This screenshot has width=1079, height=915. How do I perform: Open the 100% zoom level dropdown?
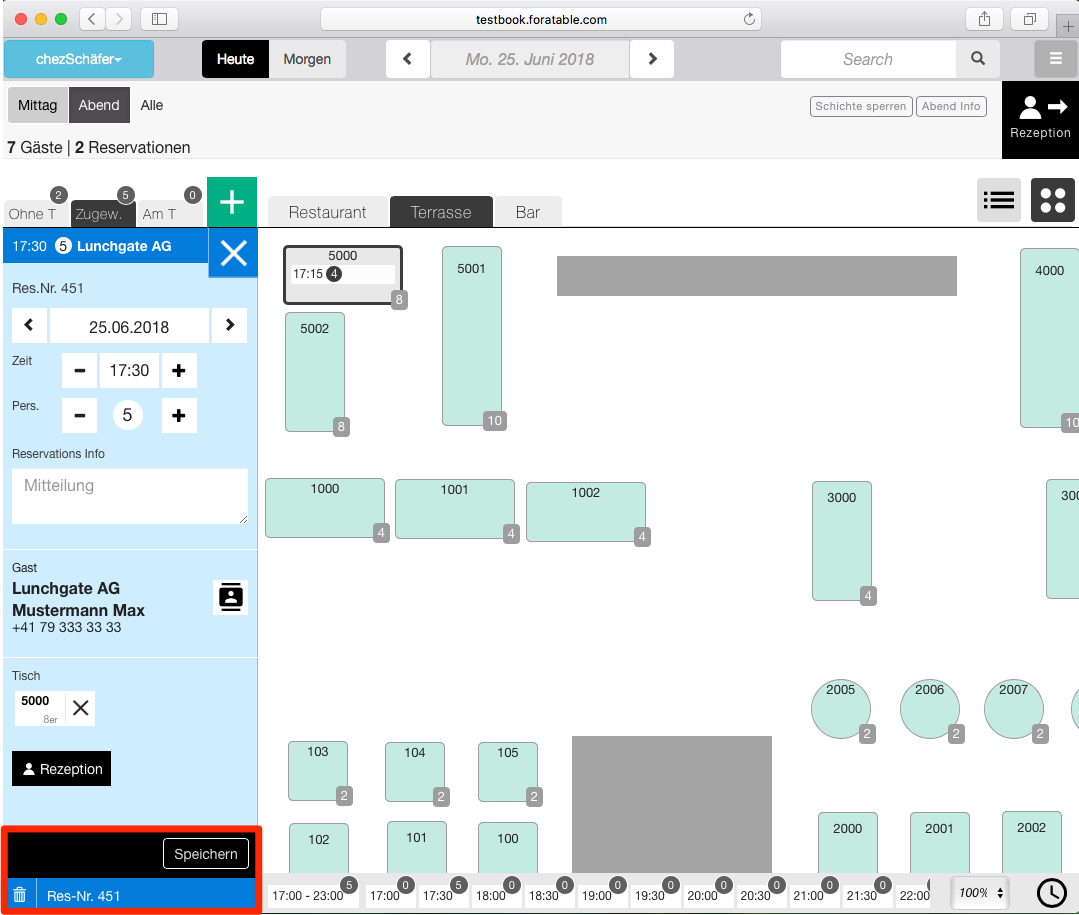(979, 892)
